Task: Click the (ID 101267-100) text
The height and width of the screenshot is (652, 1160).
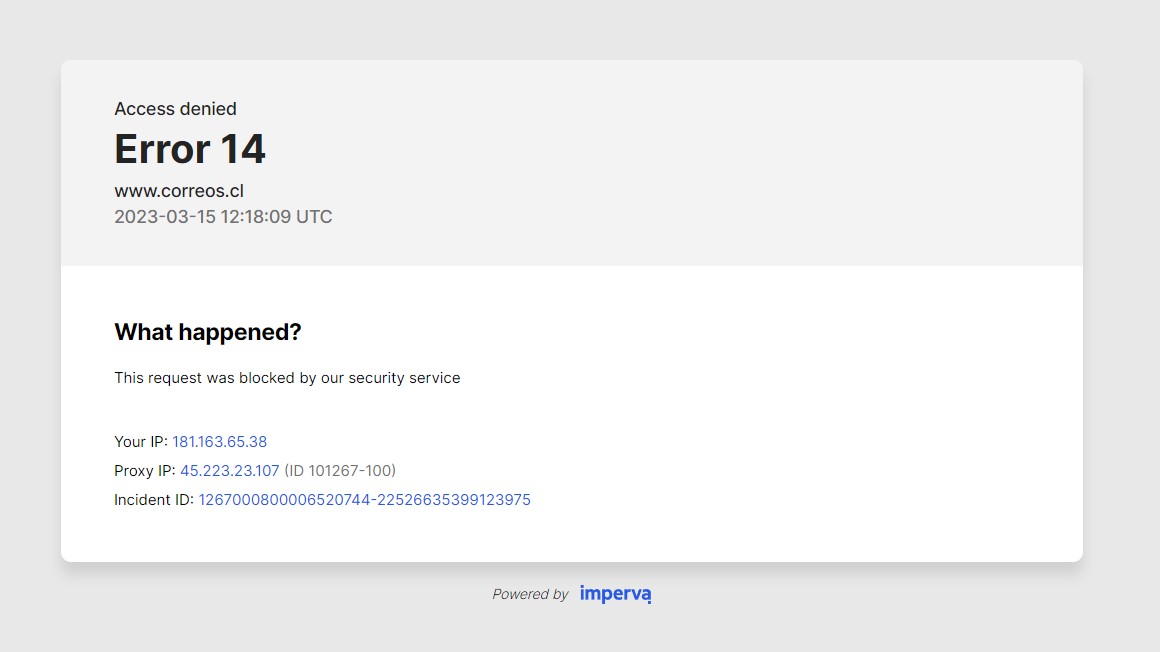Action: [x=340, y=471]
